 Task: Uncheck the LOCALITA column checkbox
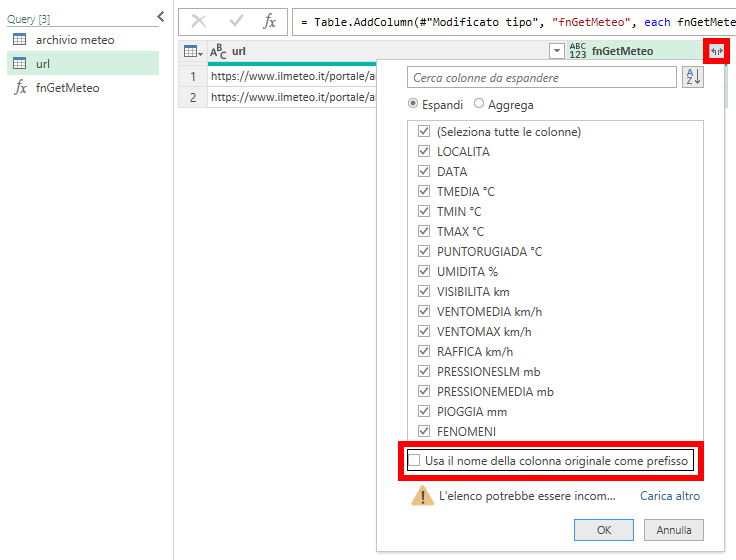tap(424, 151)
